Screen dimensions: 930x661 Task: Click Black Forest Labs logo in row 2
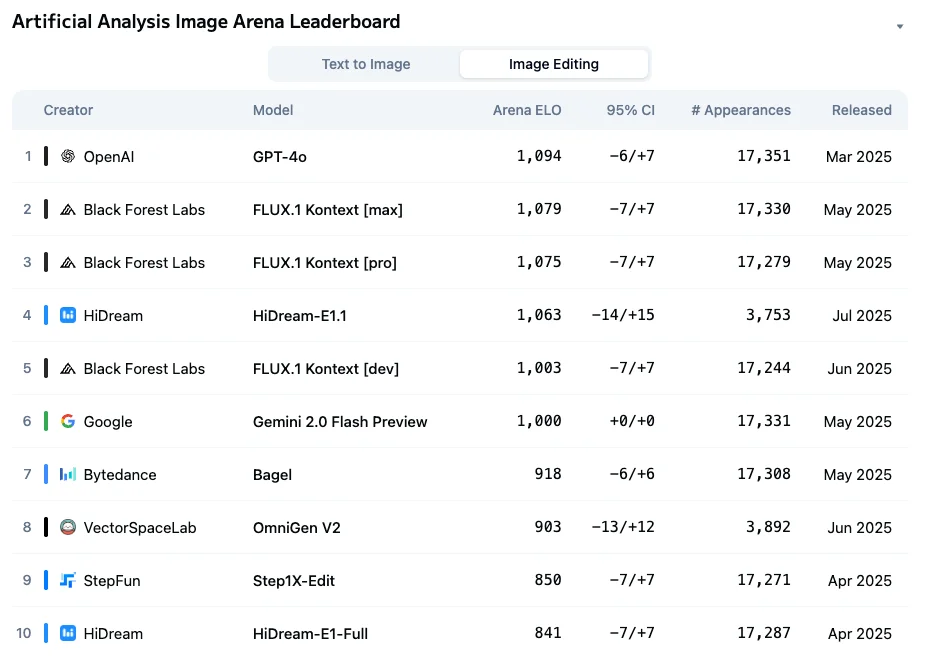(68, 209)
